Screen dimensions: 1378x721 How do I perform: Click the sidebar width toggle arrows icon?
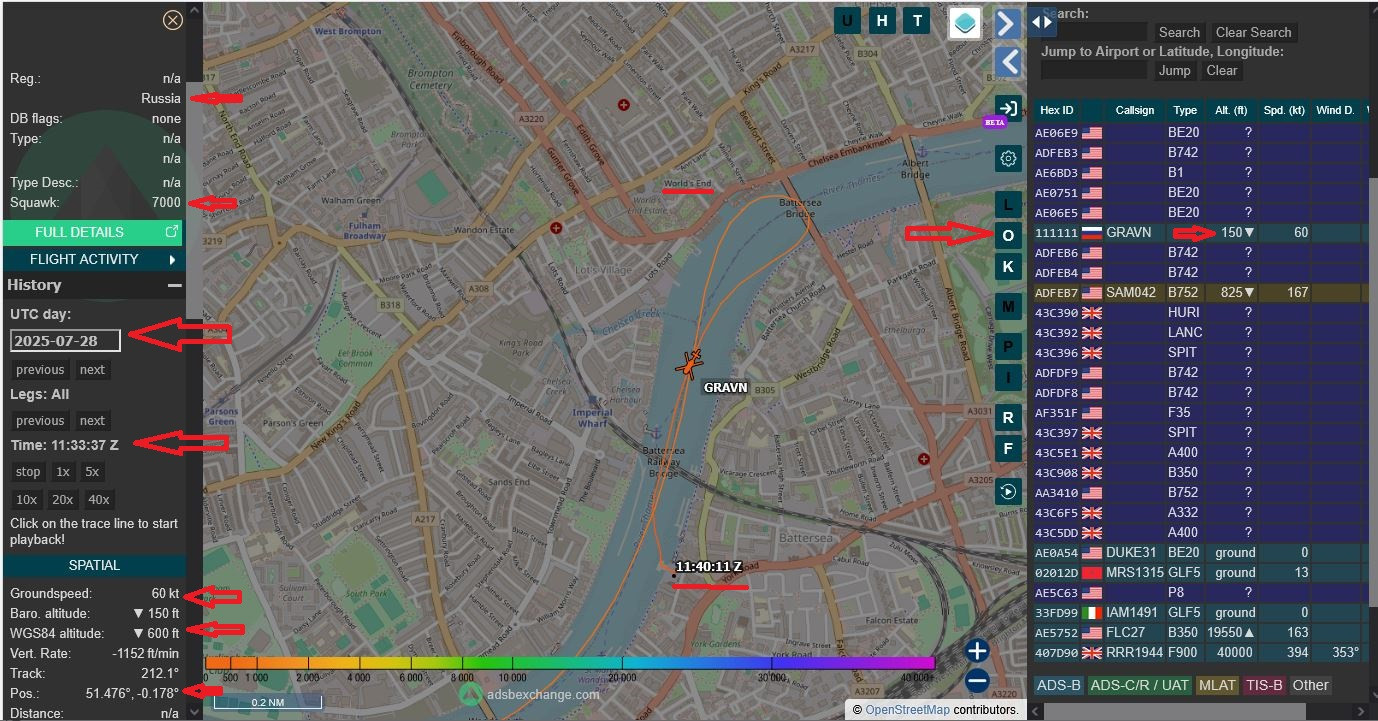pyautogui.click(x=1042, y=21)
